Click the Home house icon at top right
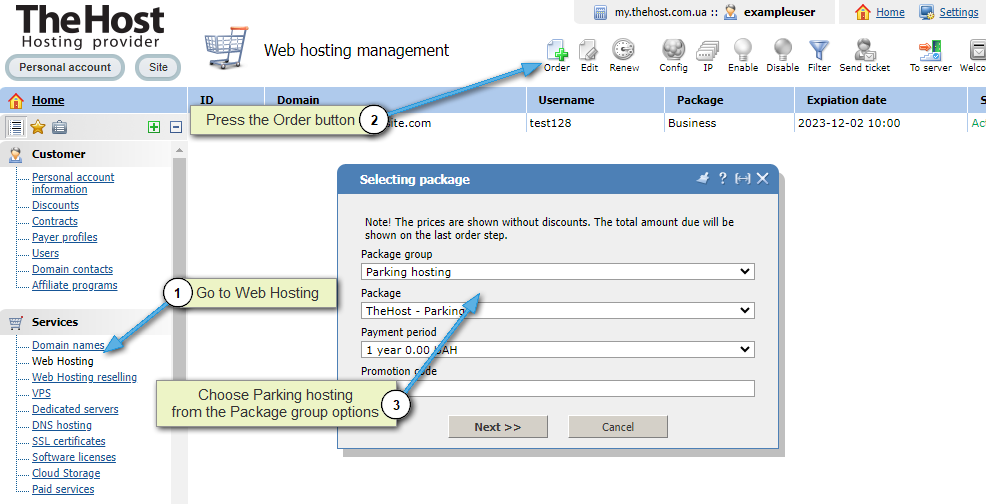Screen dimensions: 986x504 [863, 12]
